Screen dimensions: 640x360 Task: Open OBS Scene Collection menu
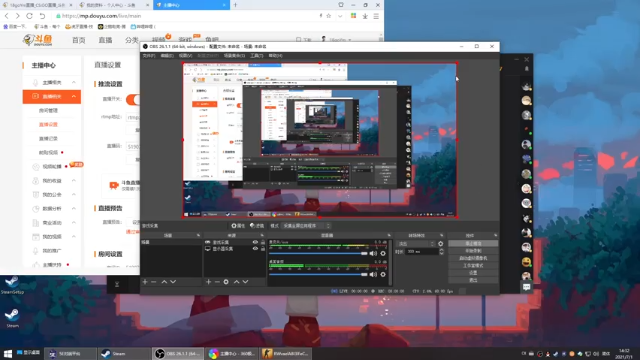pyautogui.click(x=234, y=56)
